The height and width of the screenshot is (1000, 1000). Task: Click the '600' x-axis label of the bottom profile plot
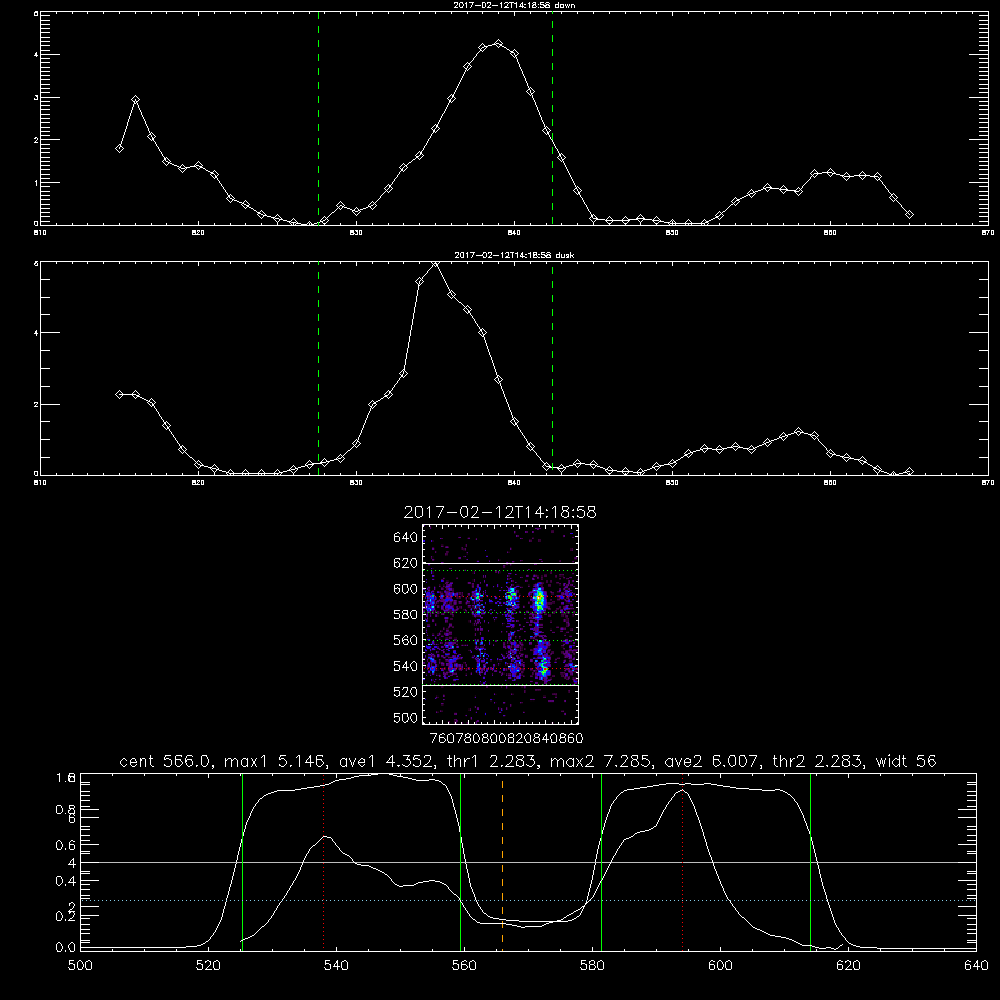[x=721, y=966]
